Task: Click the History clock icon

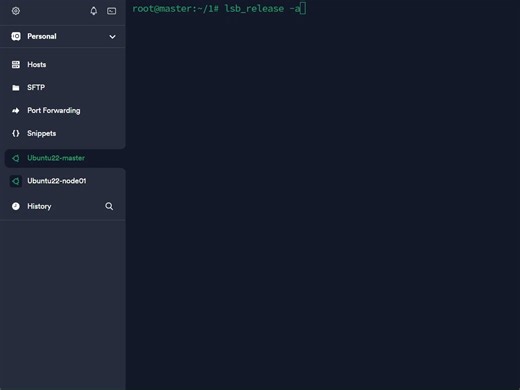Action: pyautogui.click(x=16, y=206)
